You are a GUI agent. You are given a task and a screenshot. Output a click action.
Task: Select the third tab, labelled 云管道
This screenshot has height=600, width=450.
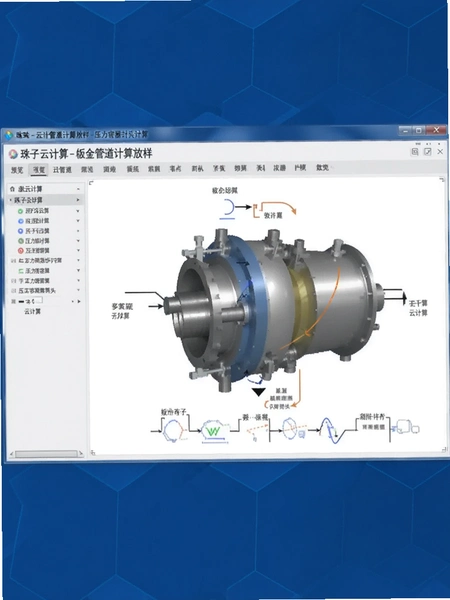(x=62, y=170)
